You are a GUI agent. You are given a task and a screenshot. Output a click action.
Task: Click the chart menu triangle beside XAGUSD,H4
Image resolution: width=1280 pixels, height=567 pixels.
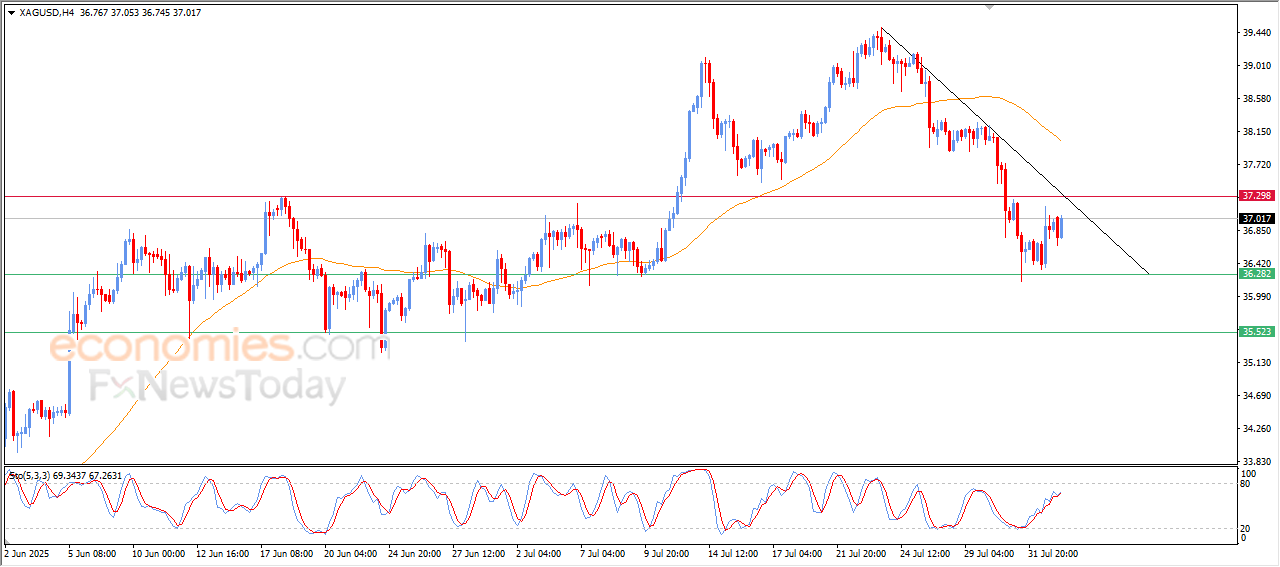[11, 12]
